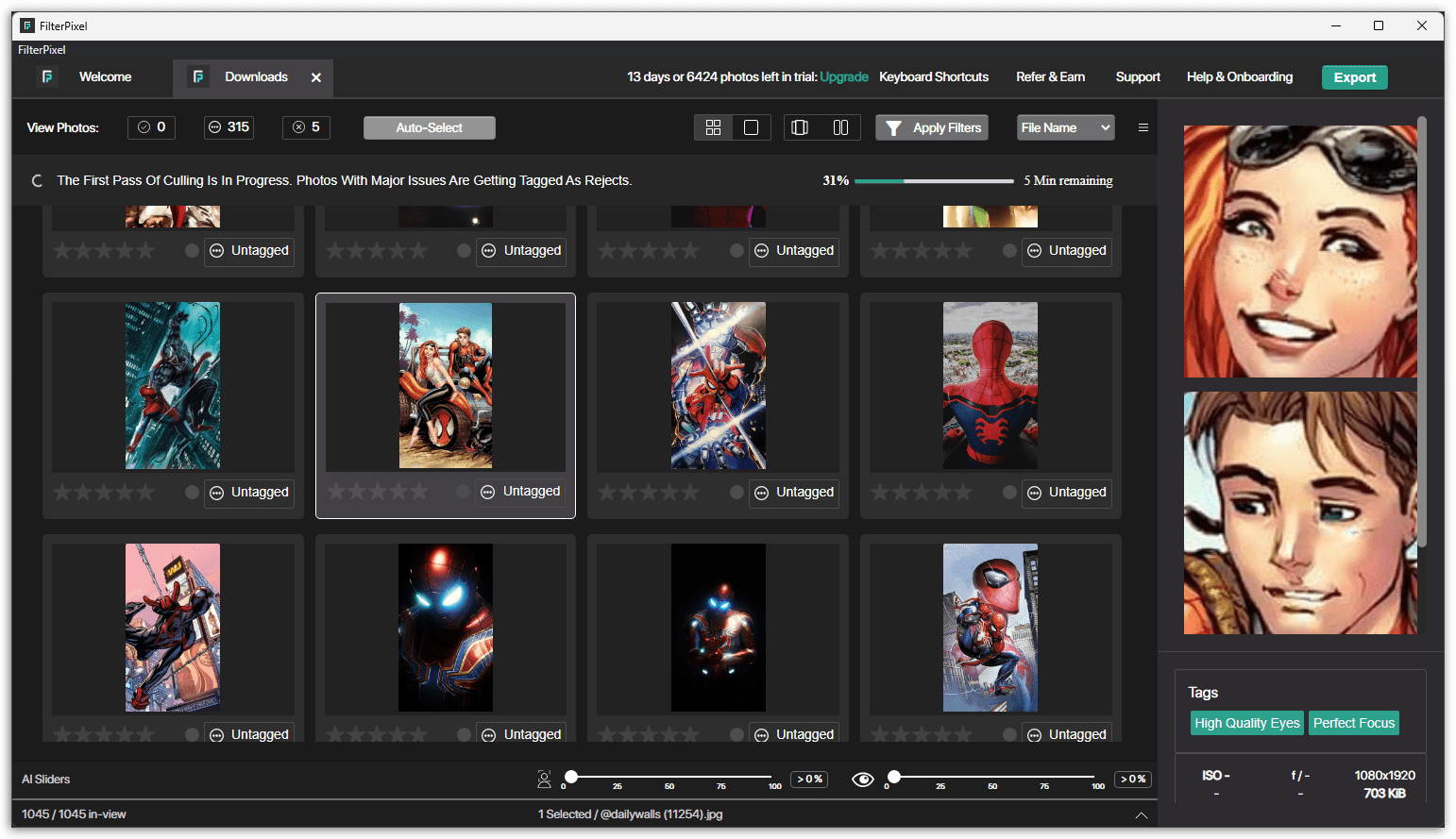Click the eye slider >0% value box
1456x839 pixels.
pyautogui.click(x=1132, y=780)
